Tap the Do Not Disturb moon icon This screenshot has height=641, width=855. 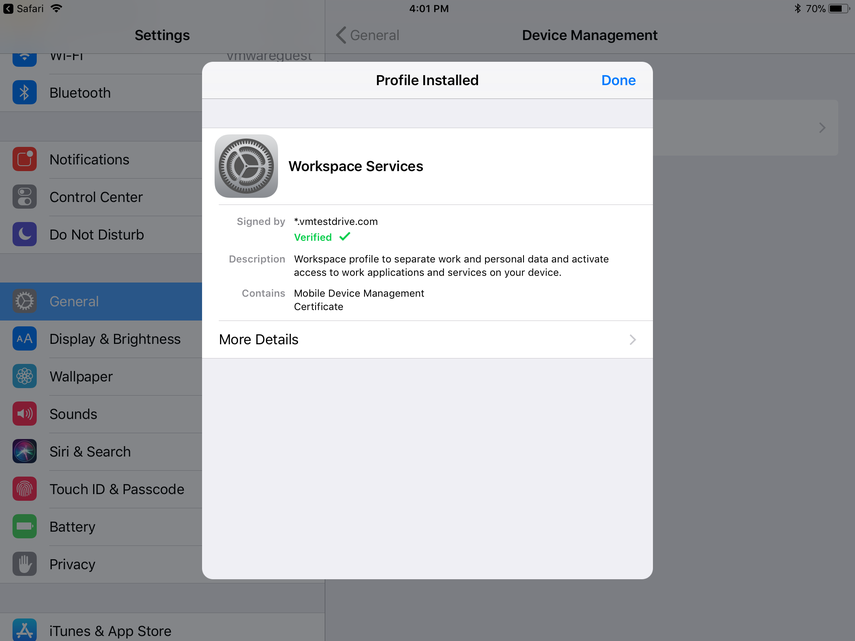(x=25, y=234)
